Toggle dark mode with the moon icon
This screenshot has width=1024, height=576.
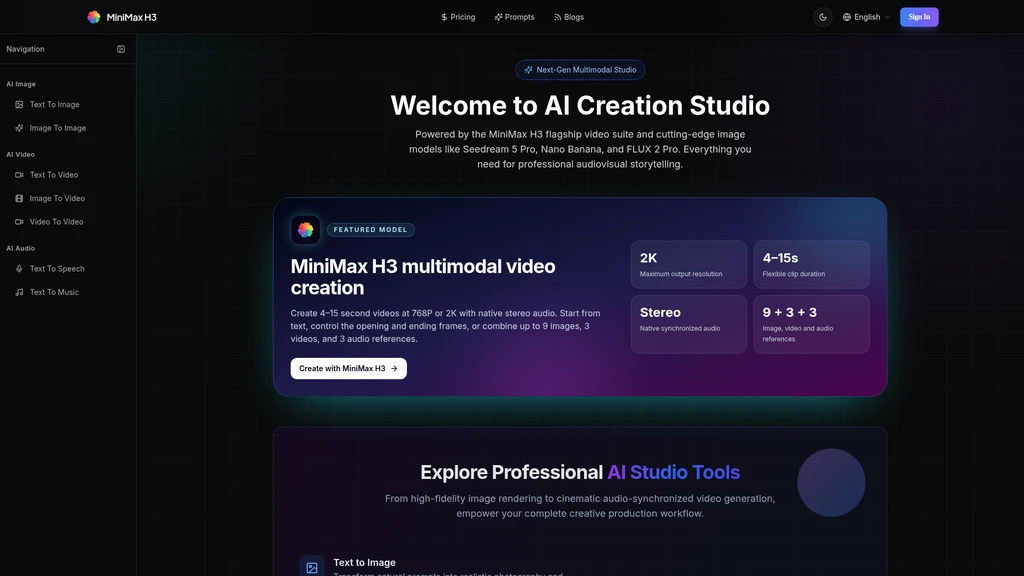click(823, 17)
